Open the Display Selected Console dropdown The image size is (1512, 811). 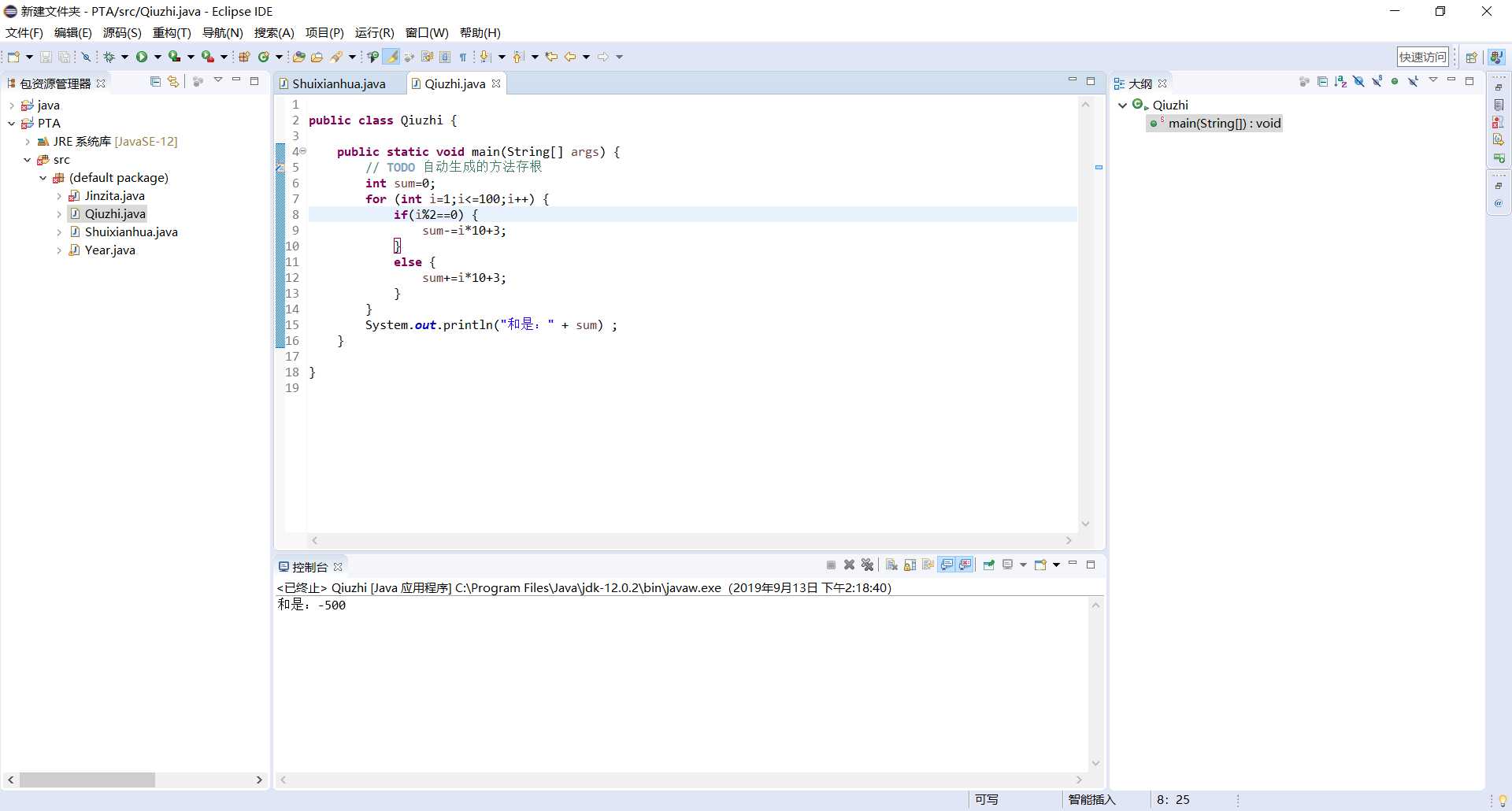(1023, 565)
